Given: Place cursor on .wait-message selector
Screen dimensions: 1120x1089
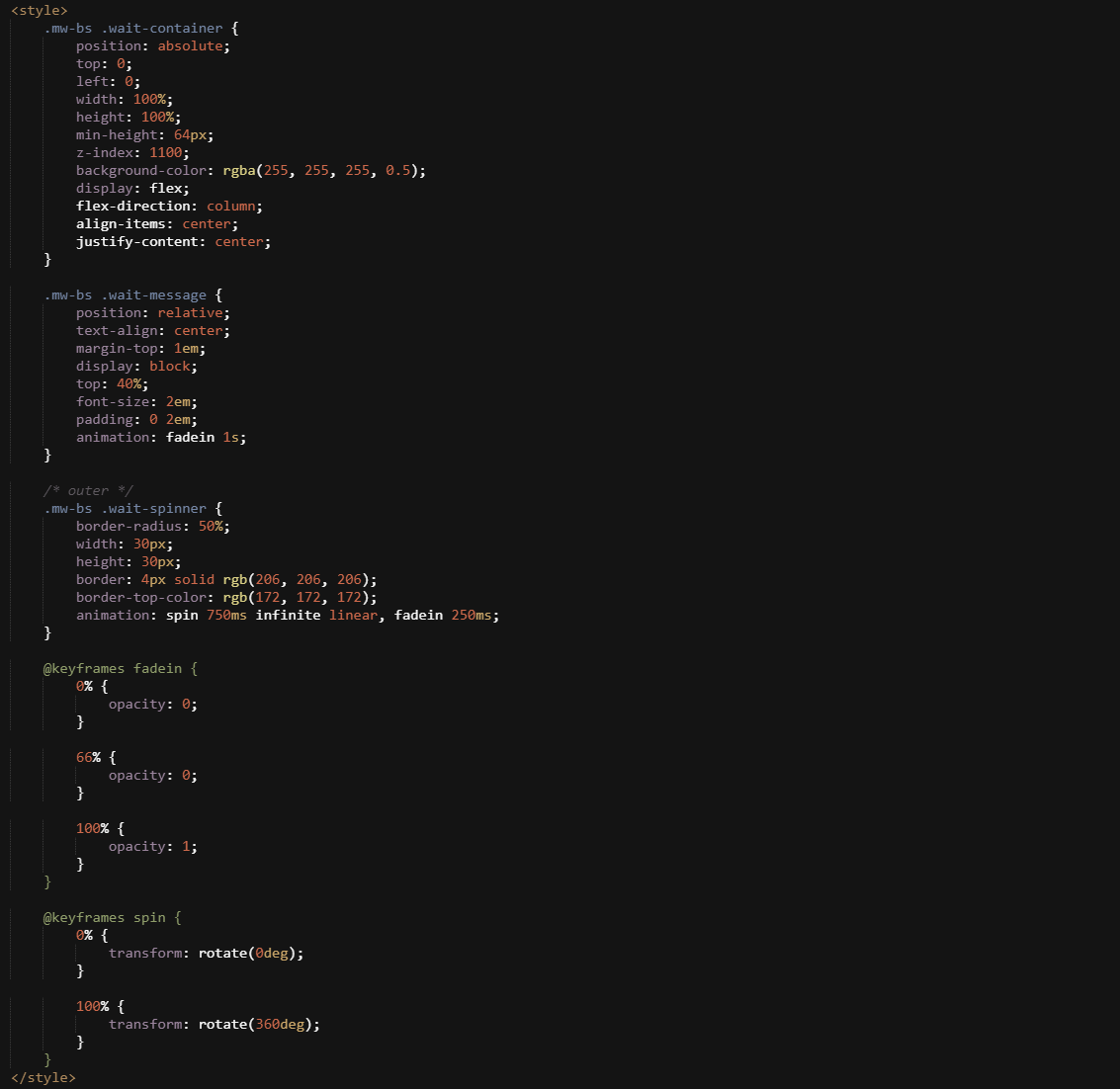Looking at the screenshot, I should 153,294.
